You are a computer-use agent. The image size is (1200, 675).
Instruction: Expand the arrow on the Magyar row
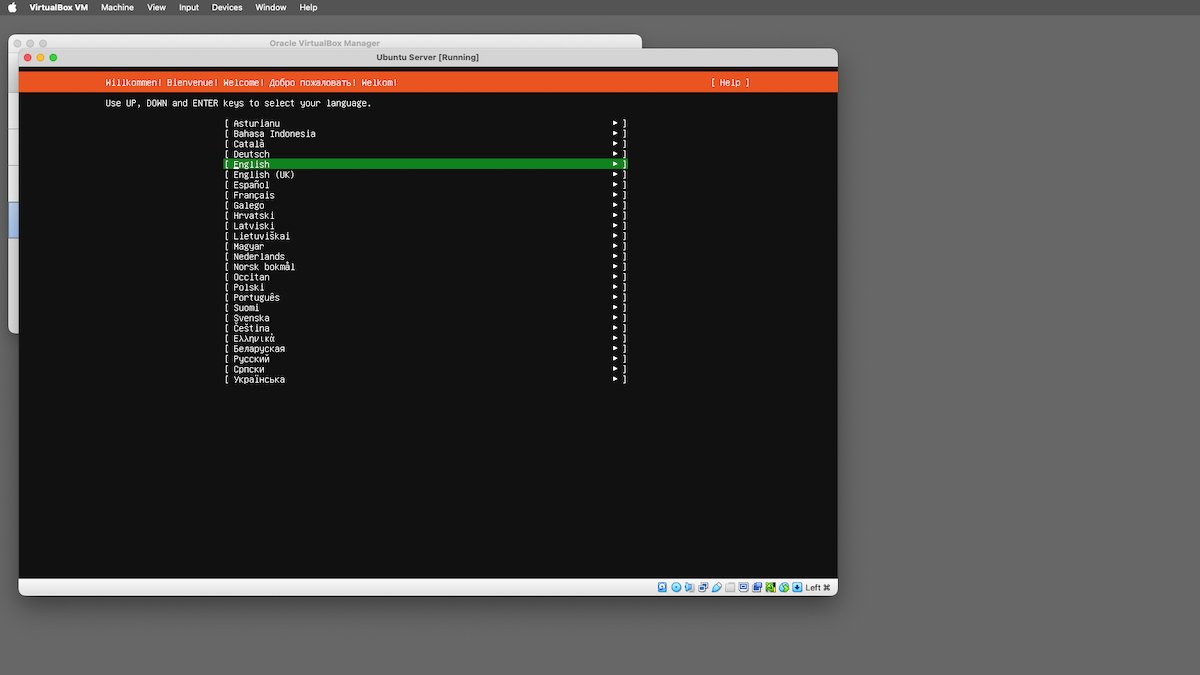pyautogui.click(x=615, y=246)
